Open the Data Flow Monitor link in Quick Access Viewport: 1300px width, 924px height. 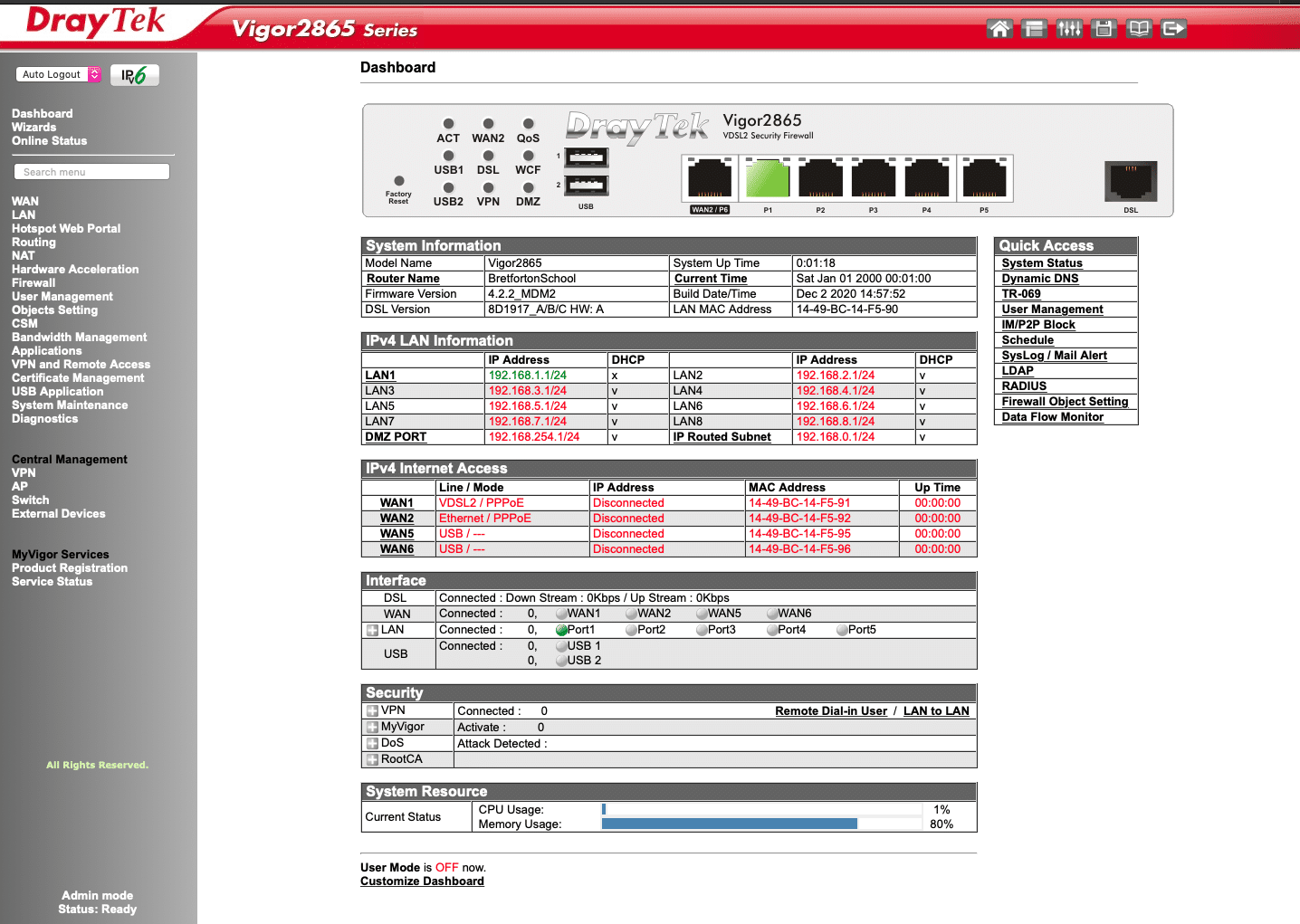[x=1051, y=416]
